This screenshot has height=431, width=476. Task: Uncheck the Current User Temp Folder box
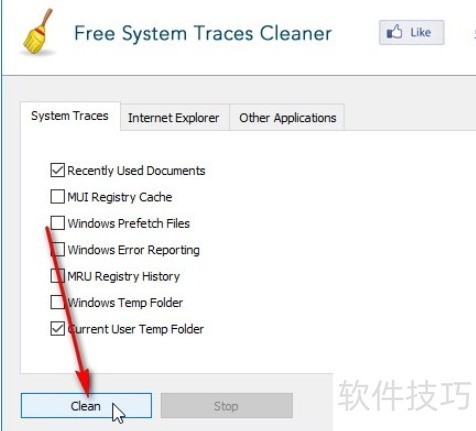tap(57, 328)
